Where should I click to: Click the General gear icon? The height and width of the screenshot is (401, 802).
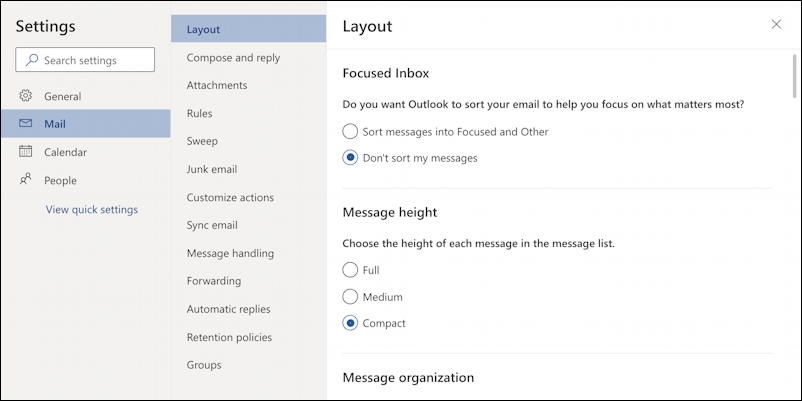coord(25,96)
